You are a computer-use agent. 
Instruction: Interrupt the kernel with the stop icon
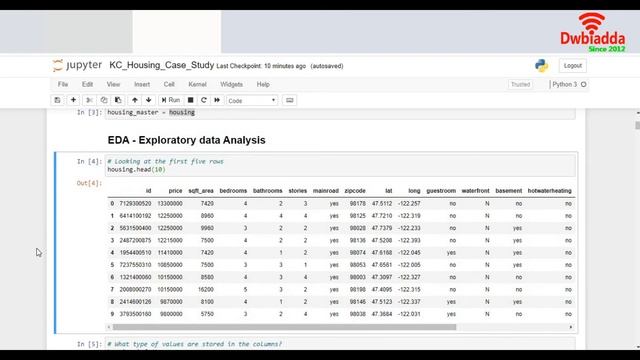191,100
